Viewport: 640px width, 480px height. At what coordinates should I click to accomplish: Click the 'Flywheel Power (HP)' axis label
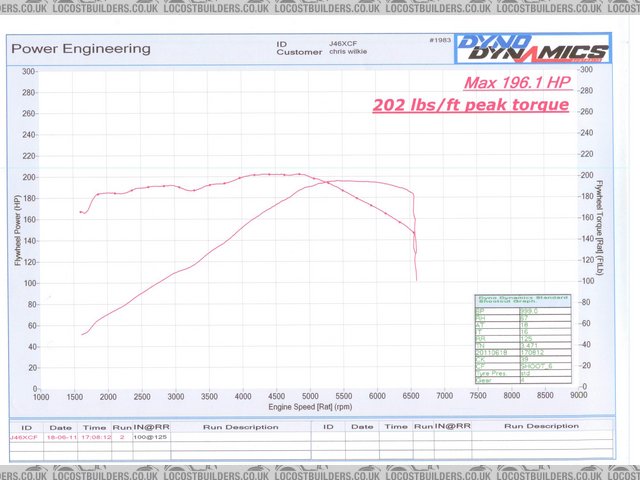coord(18,231)
